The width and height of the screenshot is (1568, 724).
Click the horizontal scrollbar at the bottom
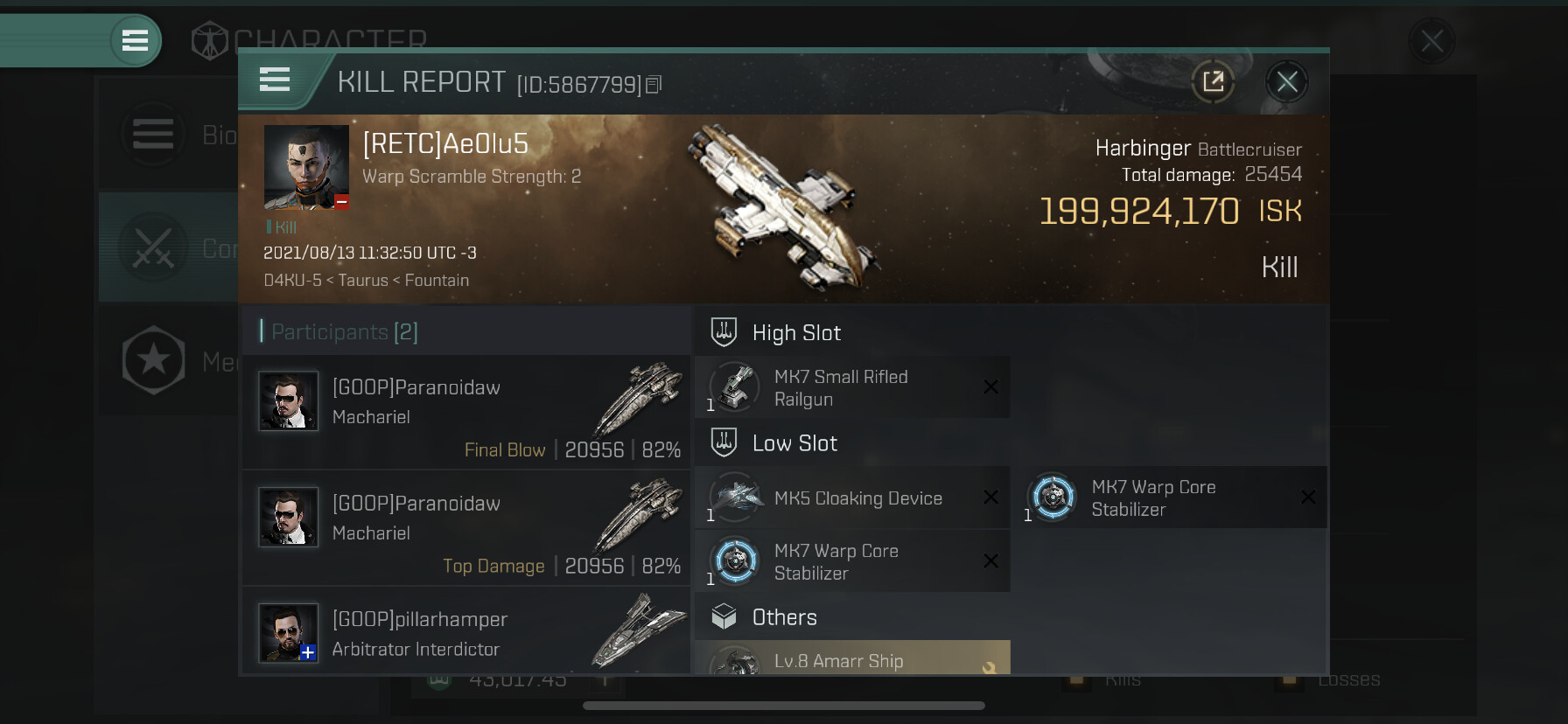784,706
